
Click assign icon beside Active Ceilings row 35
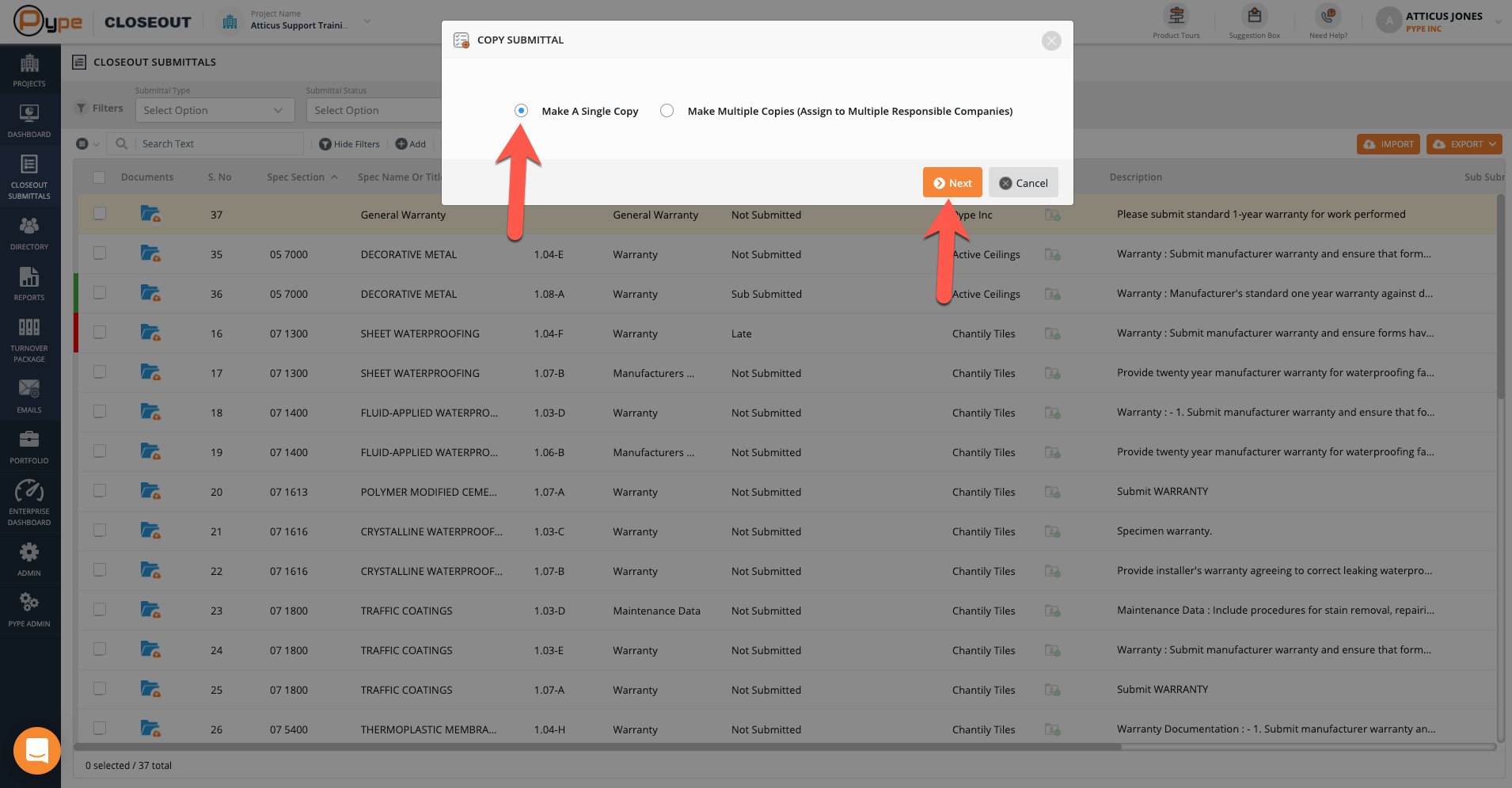[1052, 254]
